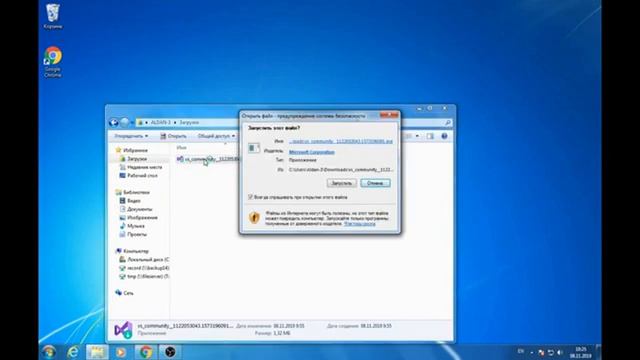Open the Общий доступ dropdown
This screenshot has height=360, width=640.
216,136
